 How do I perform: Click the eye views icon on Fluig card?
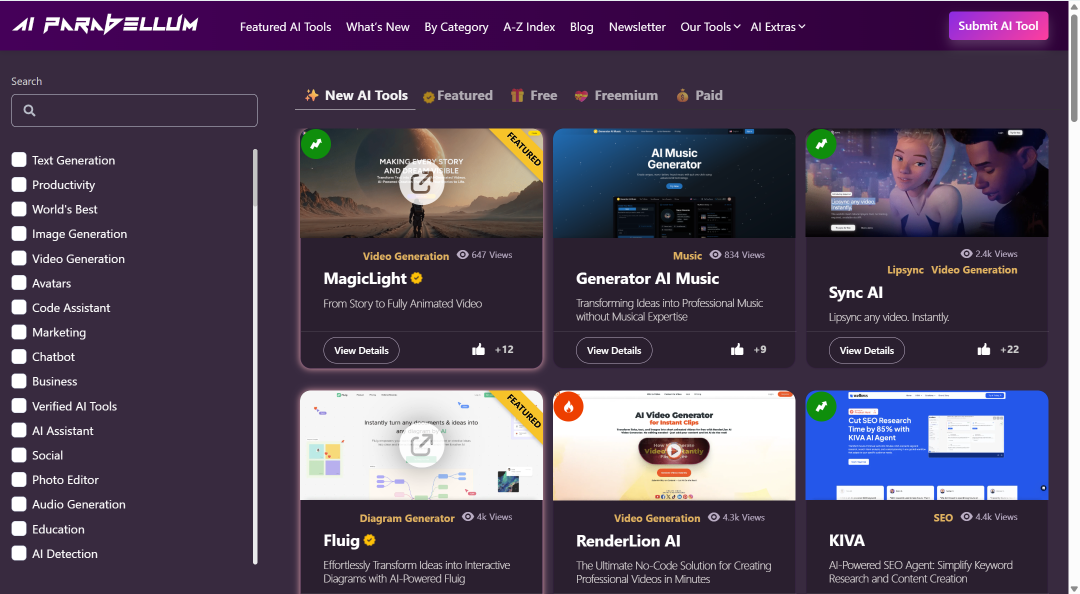point(468,517)
